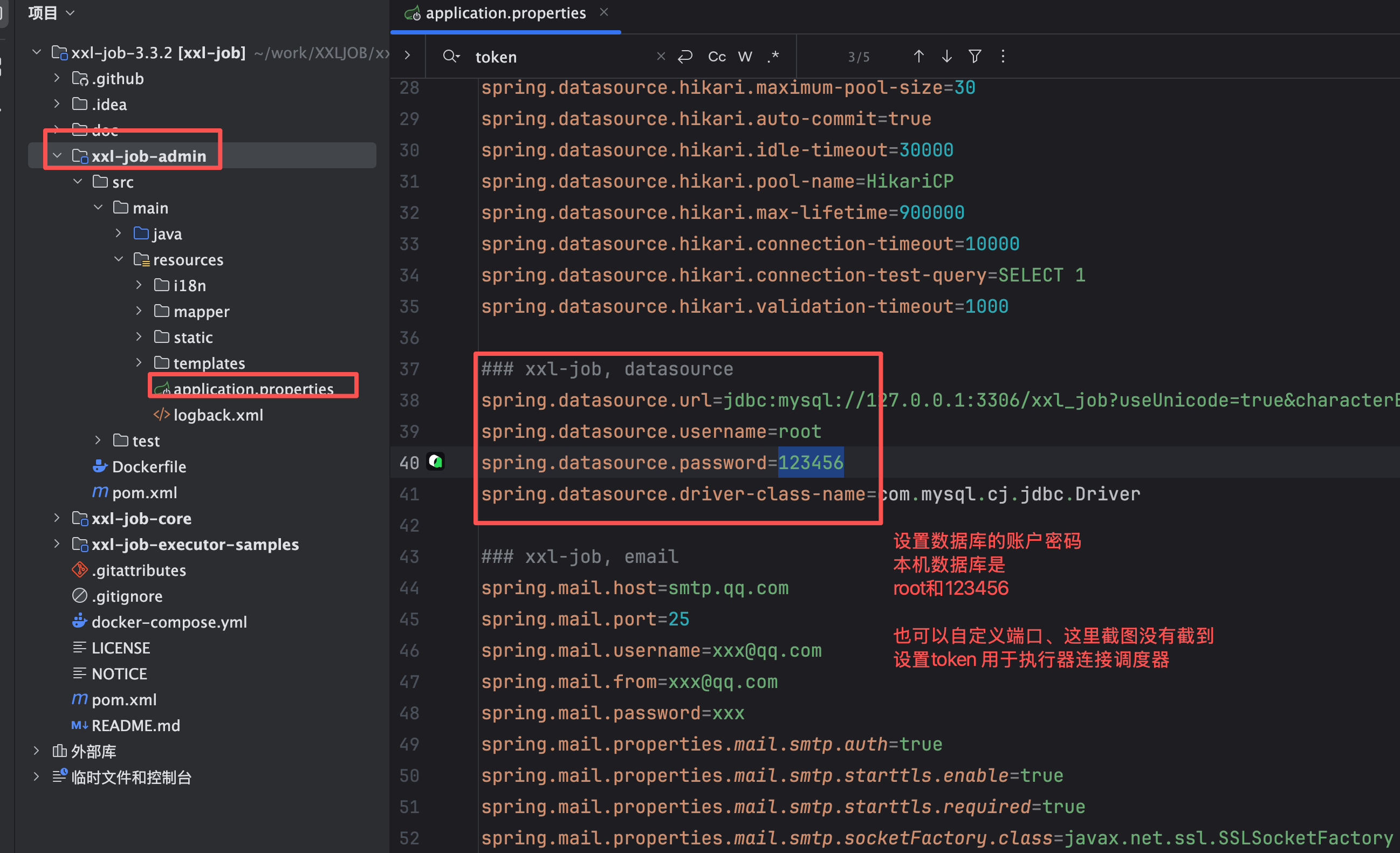Expand the java source folder
1400x853 pixels.
(x=118, y=233)
